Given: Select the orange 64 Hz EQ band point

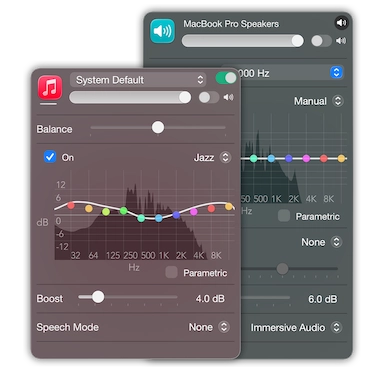Looking at the screenshot, I should tap(89, 209).
